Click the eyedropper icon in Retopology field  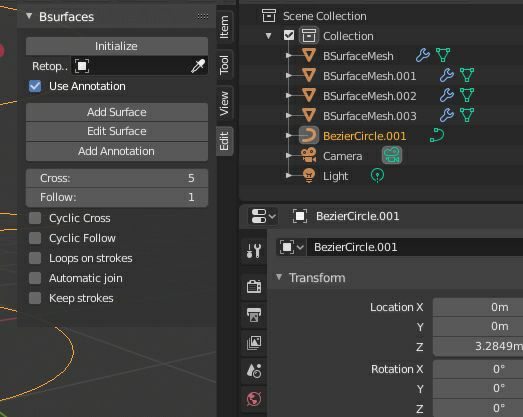click(198, 66)
